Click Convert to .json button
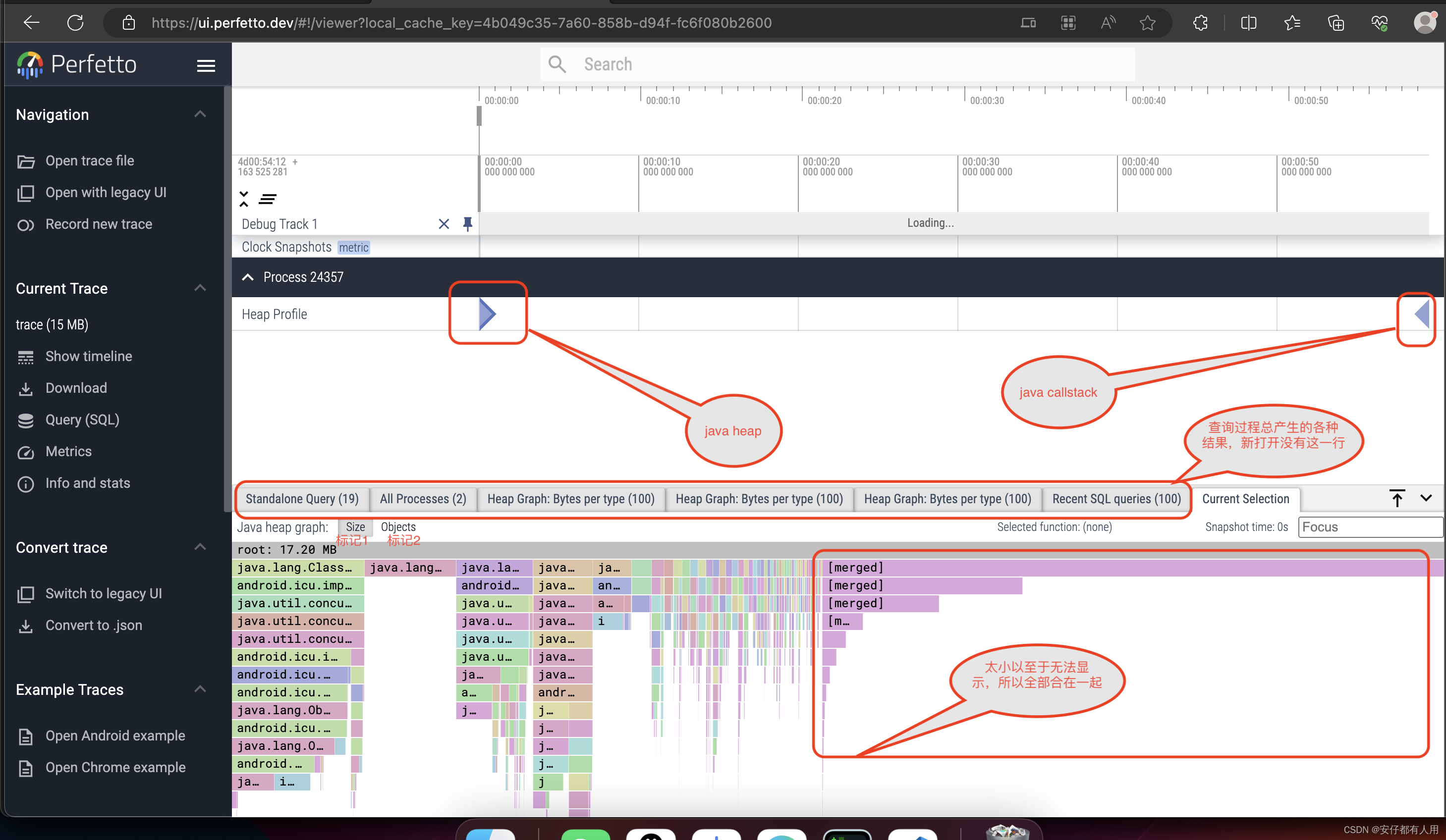The width and height of the screenshot is (1446, 840). point(93,625)
